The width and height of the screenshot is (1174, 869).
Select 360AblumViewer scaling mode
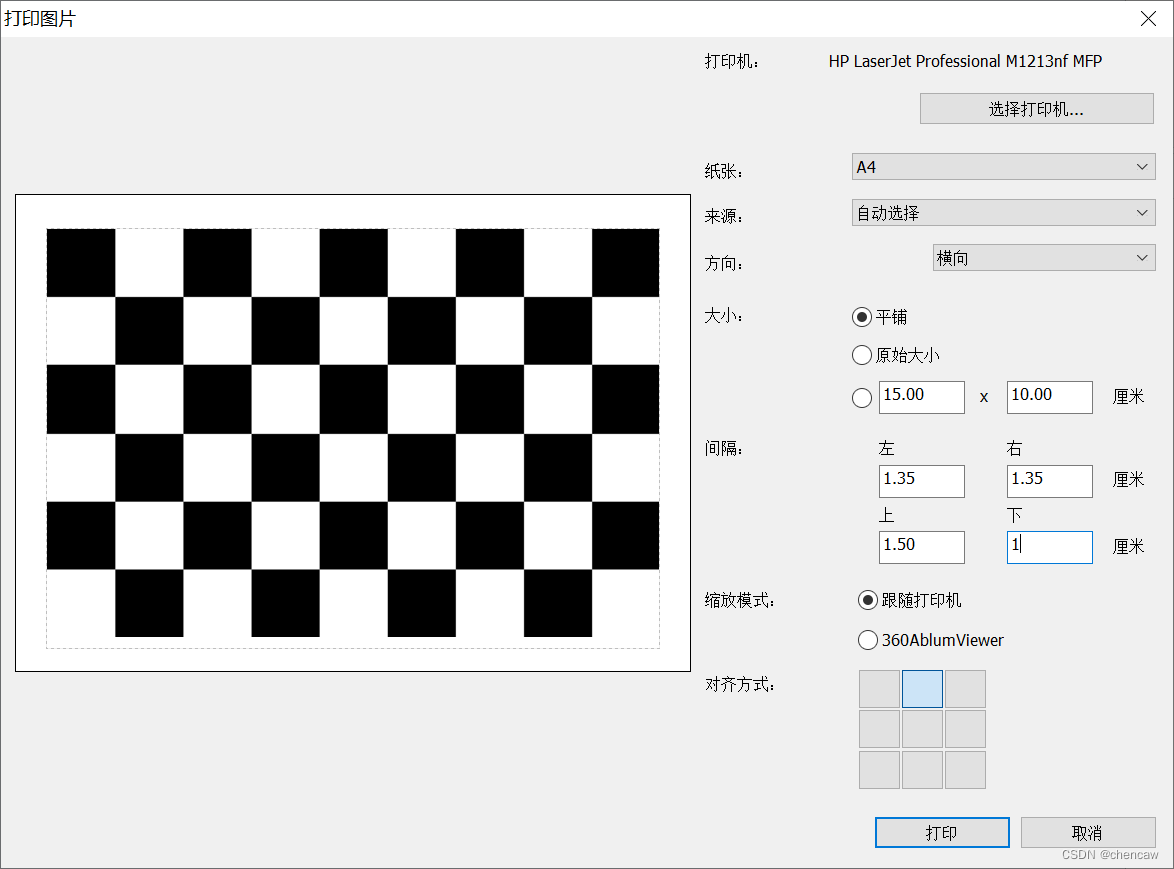click(x=868, y=639)
